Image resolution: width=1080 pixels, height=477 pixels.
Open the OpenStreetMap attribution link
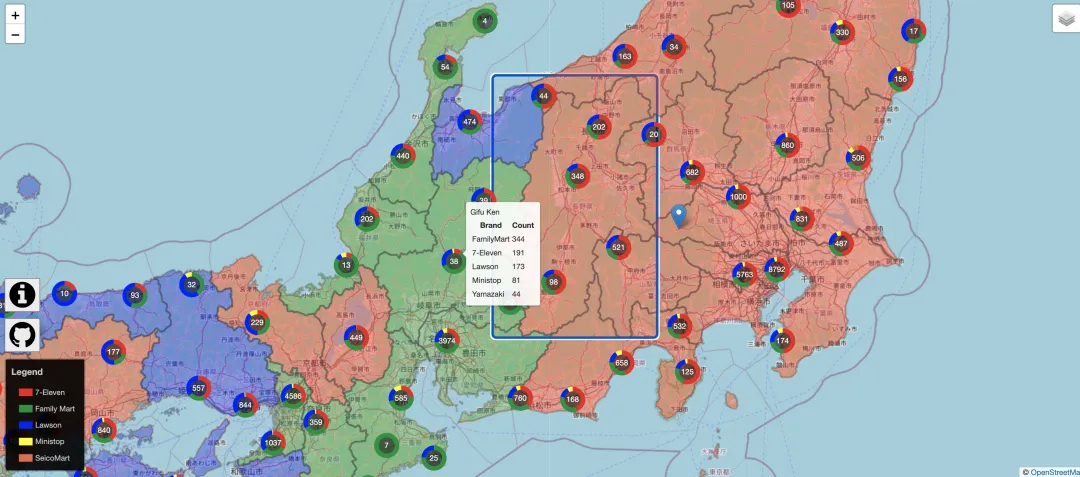coord(1054,472)
